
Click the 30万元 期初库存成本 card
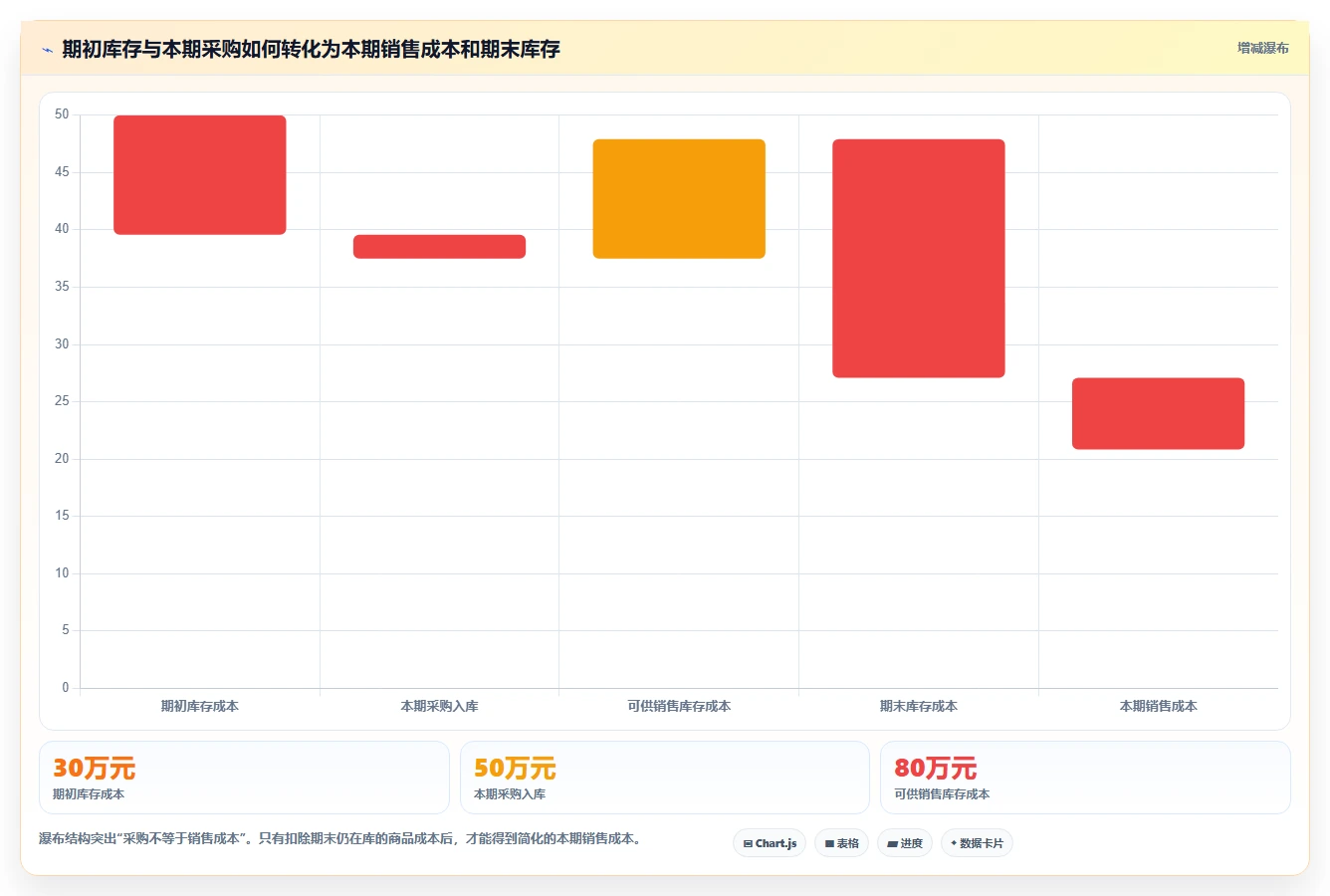click(244, 778)
